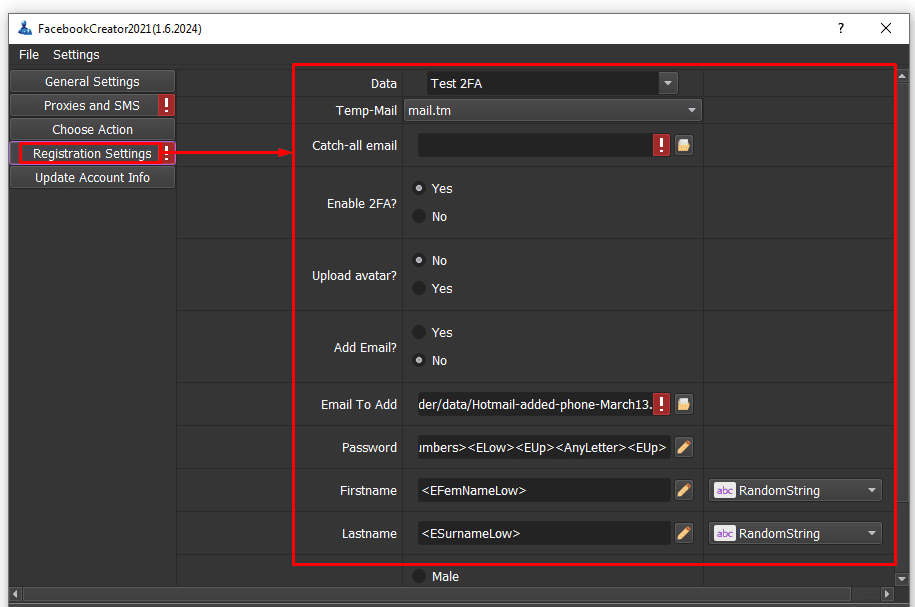Go to General Settings

pyautogui.click(x=92, y=82)
